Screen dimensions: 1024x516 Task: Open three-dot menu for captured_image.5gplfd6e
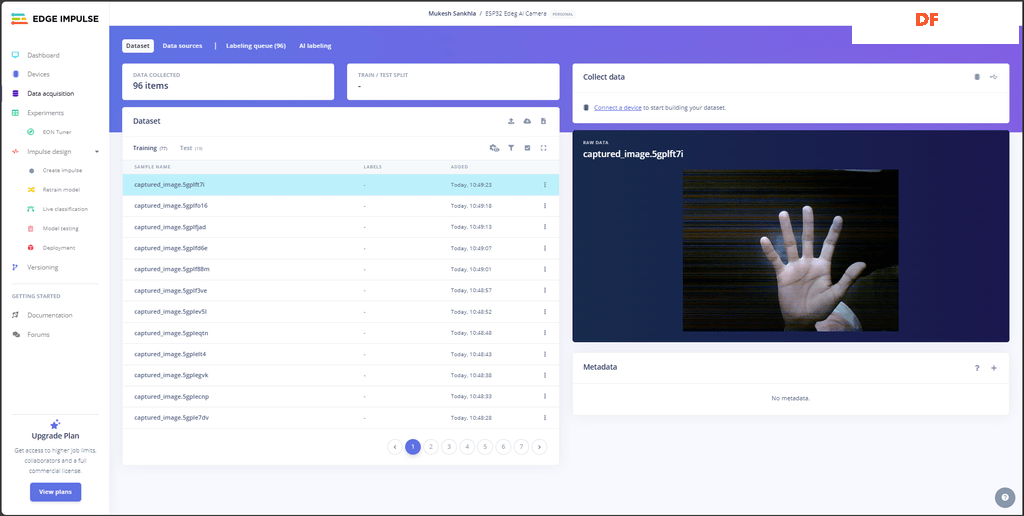tap(545, 248)
